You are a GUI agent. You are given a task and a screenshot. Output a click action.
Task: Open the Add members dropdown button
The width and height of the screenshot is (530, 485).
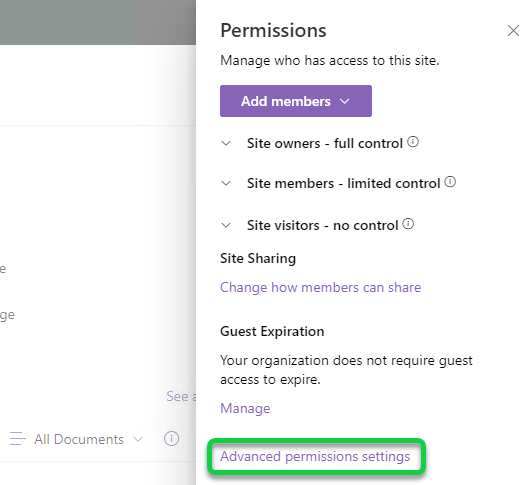click(296, 101)
